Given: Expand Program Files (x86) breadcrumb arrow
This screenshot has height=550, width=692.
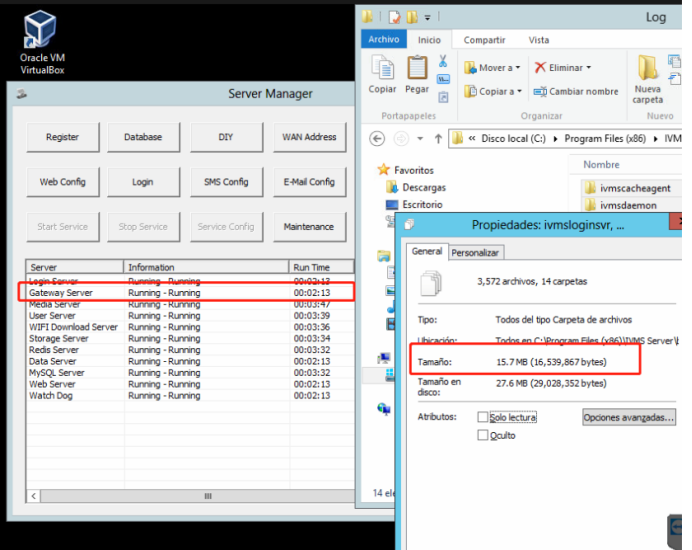Looking at the screenshot, I should (655, 139).
